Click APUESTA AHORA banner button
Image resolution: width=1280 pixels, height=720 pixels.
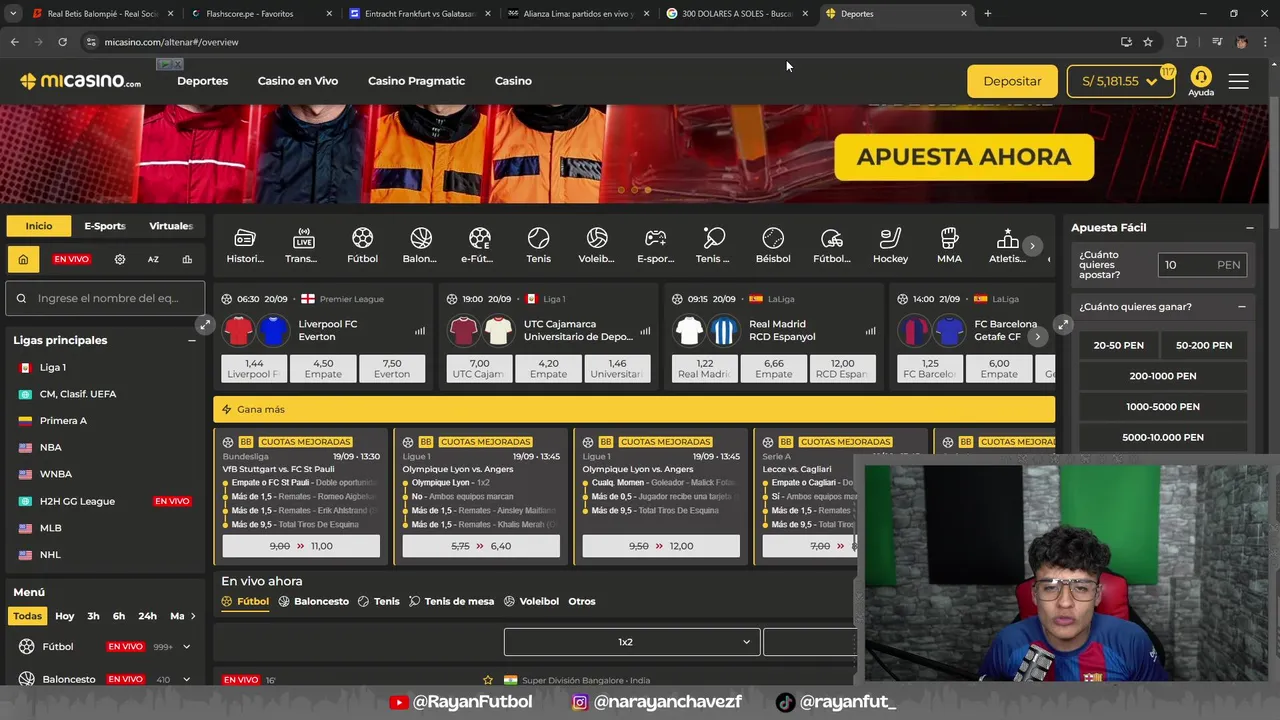click(964, 157)
